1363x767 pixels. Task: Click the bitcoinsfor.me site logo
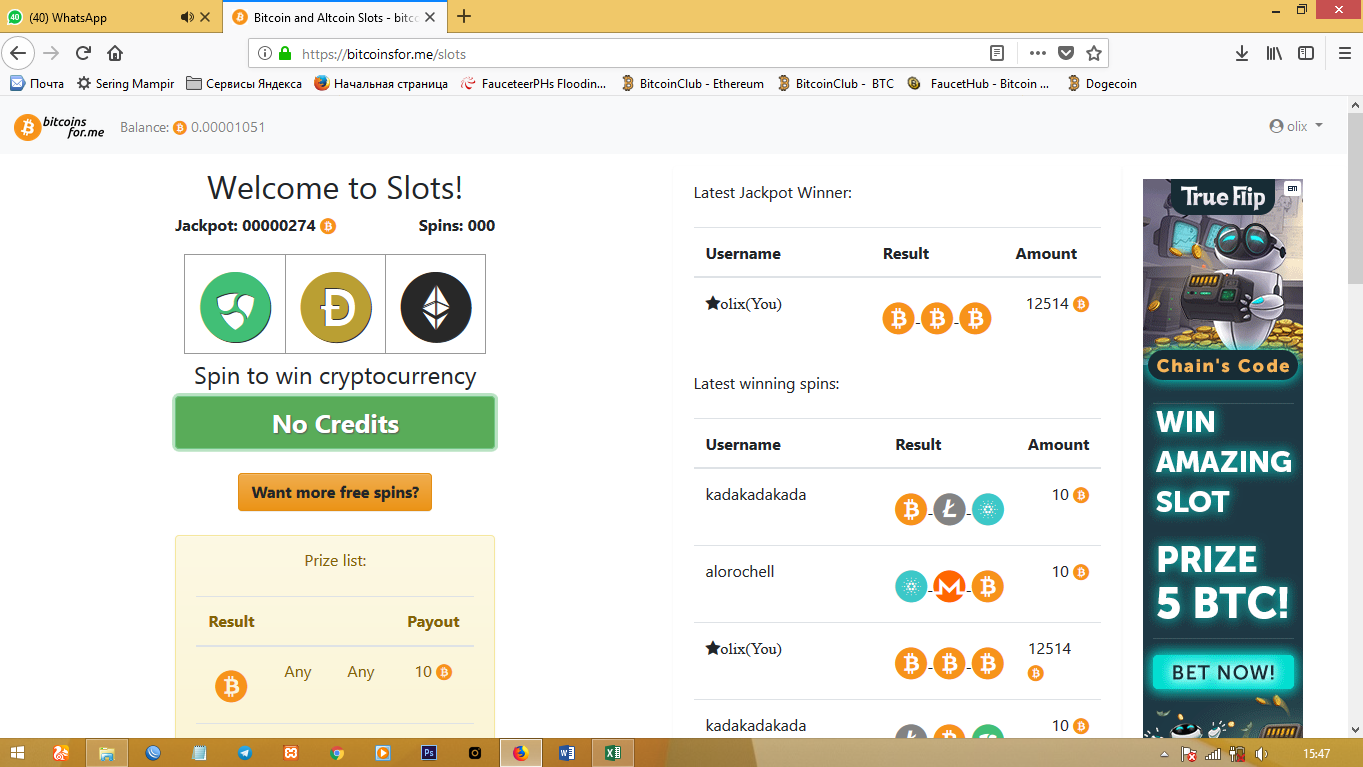(59, 127)
